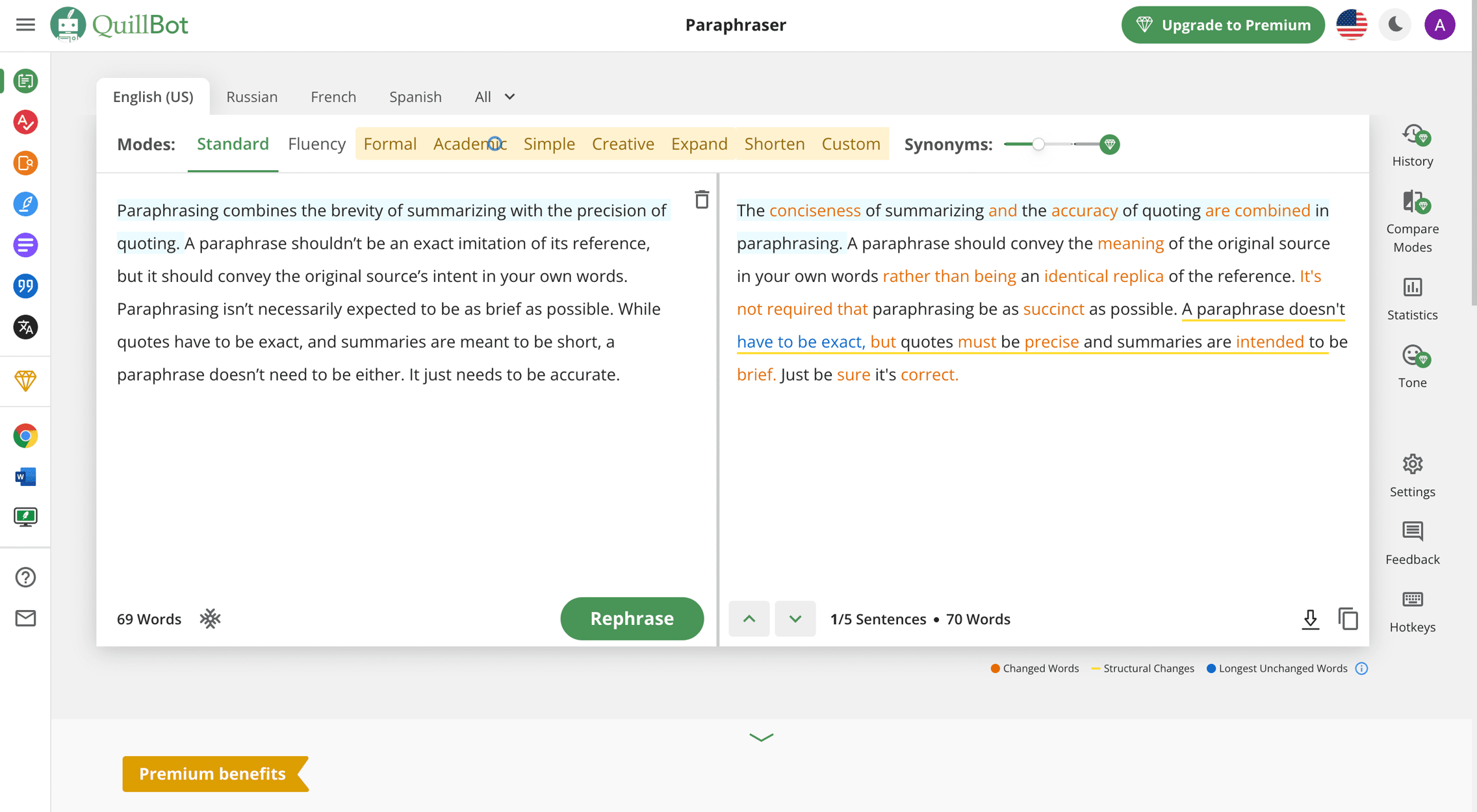Open the Grammar Checker tool
1477x812 pixels.
[x=25, y=122]
